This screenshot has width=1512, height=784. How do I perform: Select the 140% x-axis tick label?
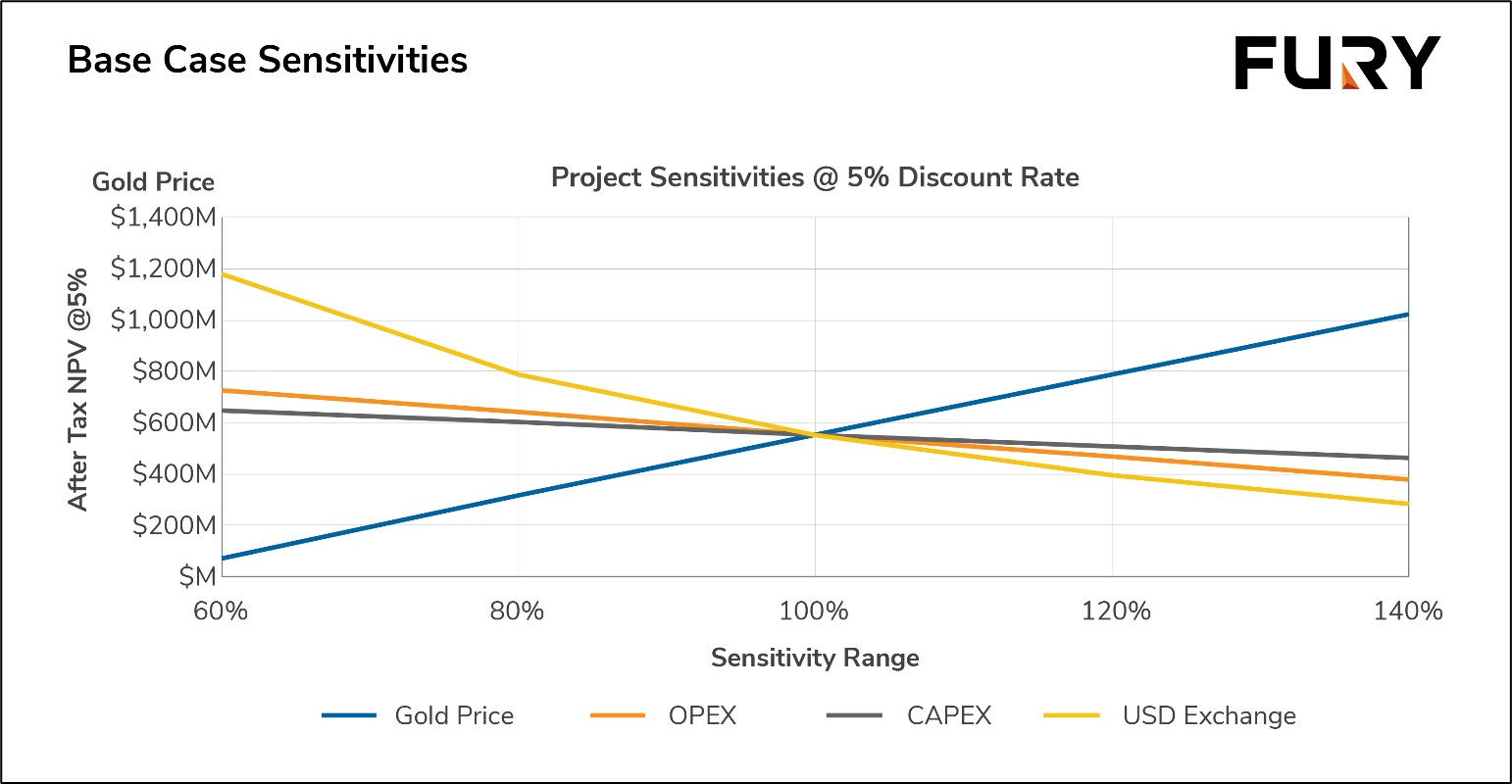1408,612
